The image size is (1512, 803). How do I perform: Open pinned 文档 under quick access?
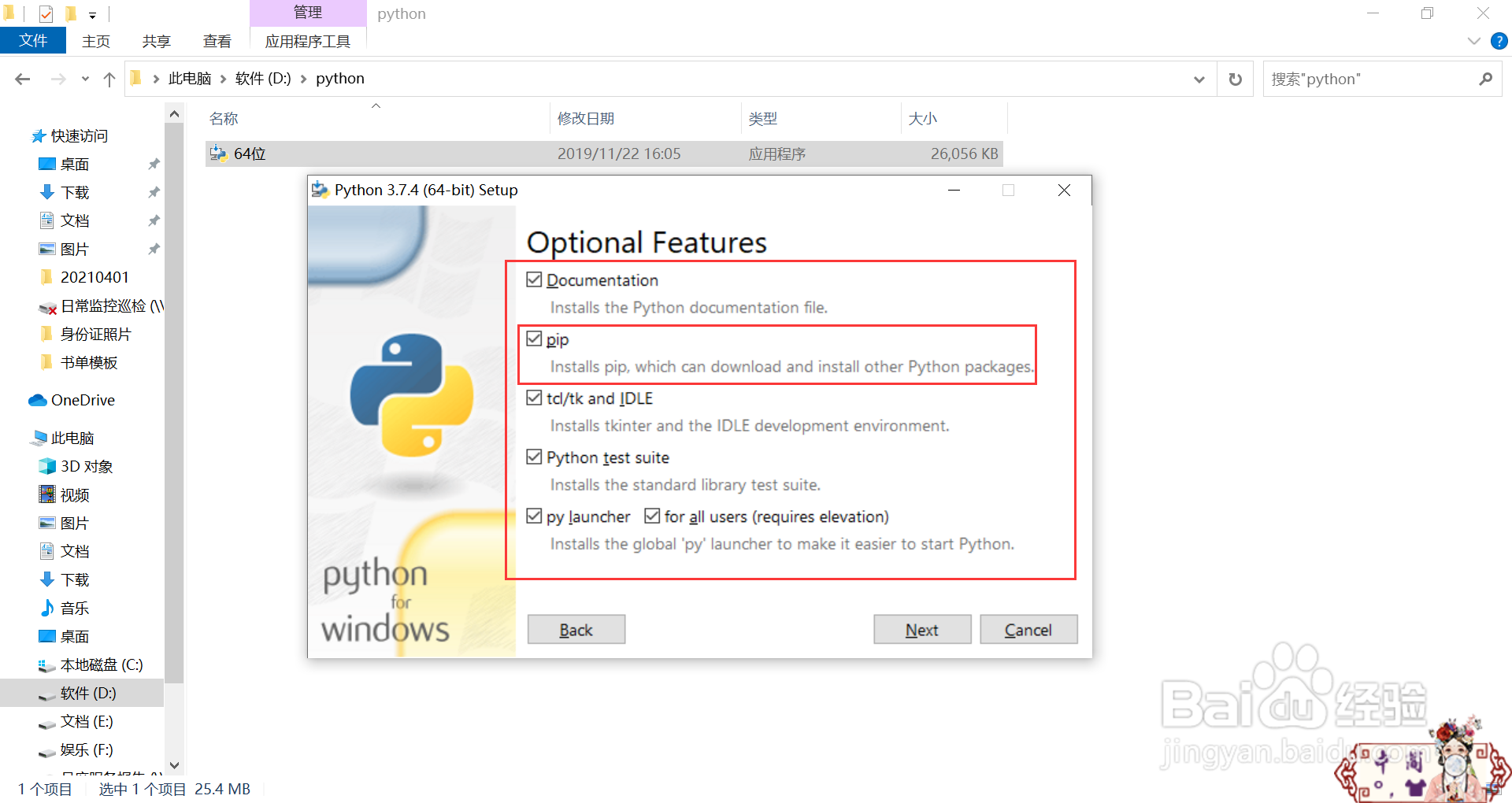click(x=75, y=221)
